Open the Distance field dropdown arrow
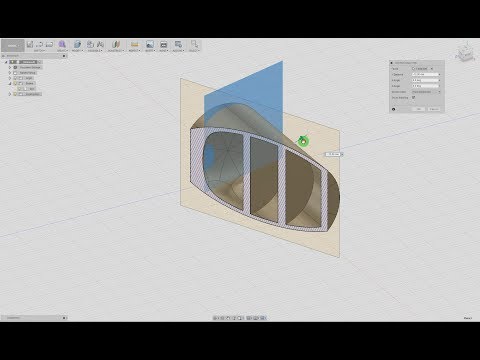The image size is (480, 360). [440, 74]
